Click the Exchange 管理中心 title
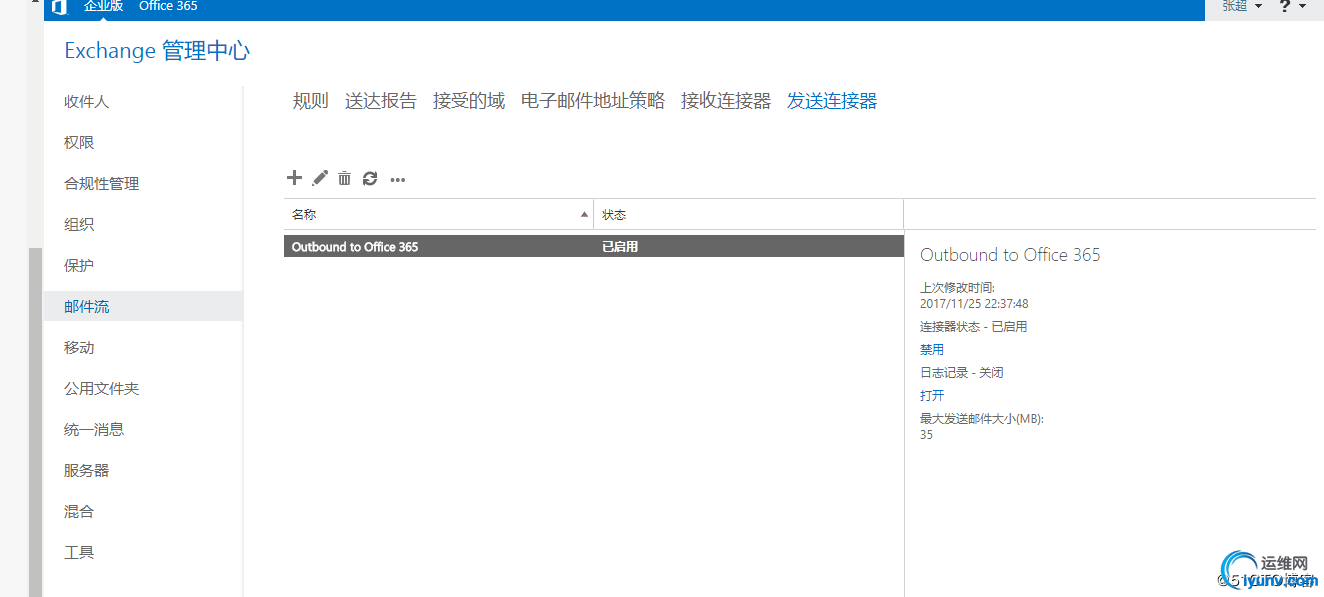This screenshot has height=597, width=1324. (157, 51)
